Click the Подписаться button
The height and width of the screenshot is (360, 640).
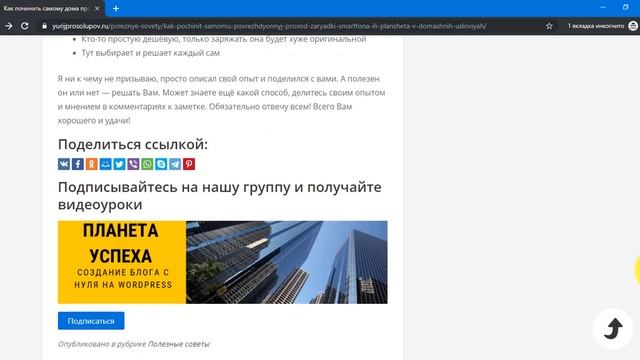click(x=91, y=321)
